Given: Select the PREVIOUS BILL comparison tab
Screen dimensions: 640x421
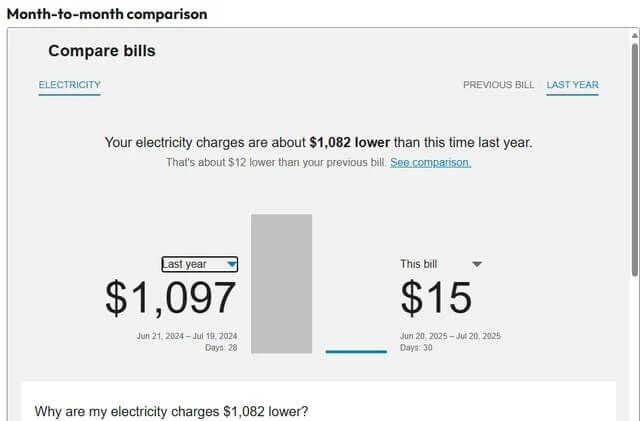Looking at the screenshot, I should pyautogui.click(x=498, y=85).
